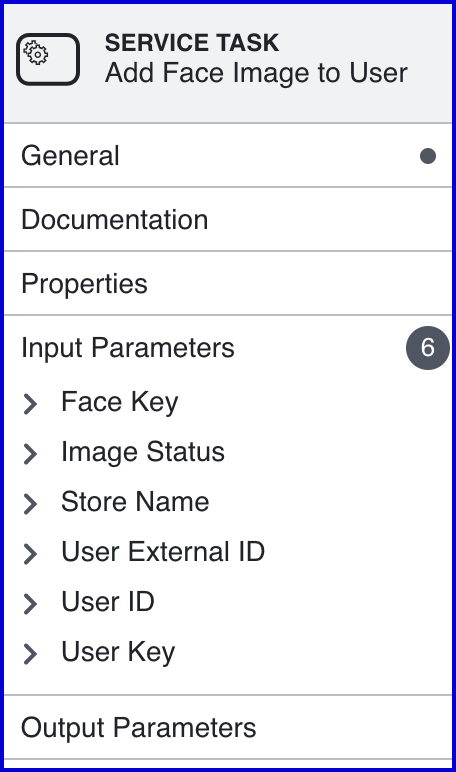Click the Add Face Image to User title
Viewport: 456px width, 772px height.
pyautogui.click(x=256, y=73)
